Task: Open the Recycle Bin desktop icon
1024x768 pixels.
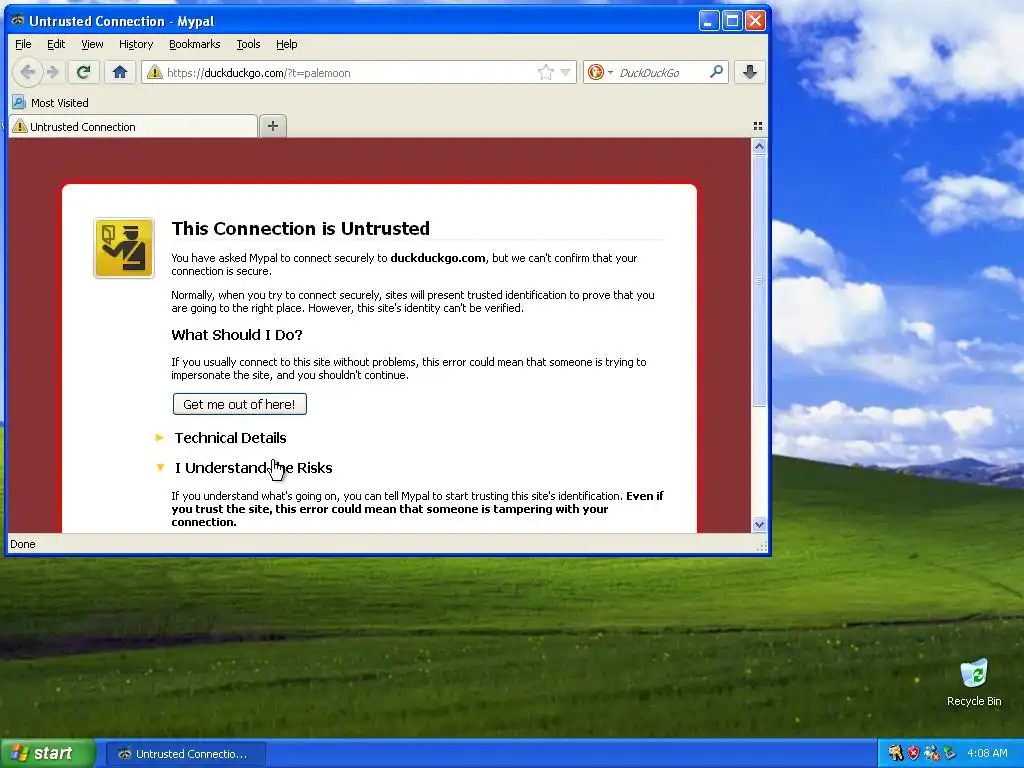Action: (x=974, y=684)
